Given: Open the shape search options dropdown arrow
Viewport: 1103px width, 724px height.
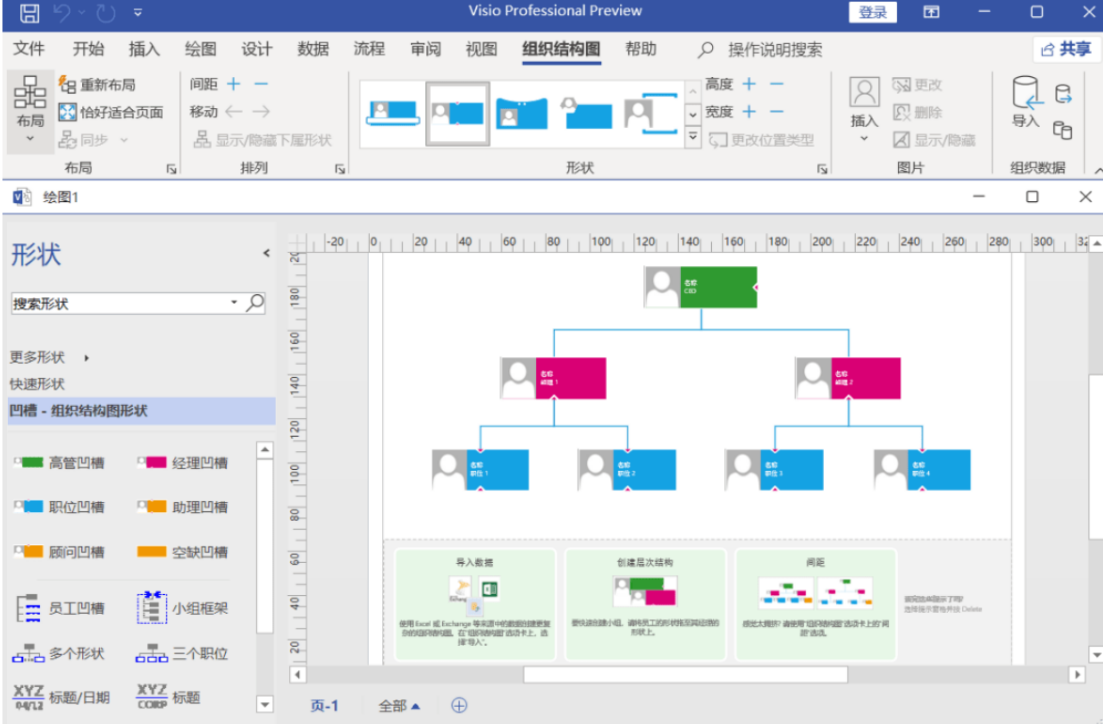Looking at the screenshot, I should coord(234,303).
